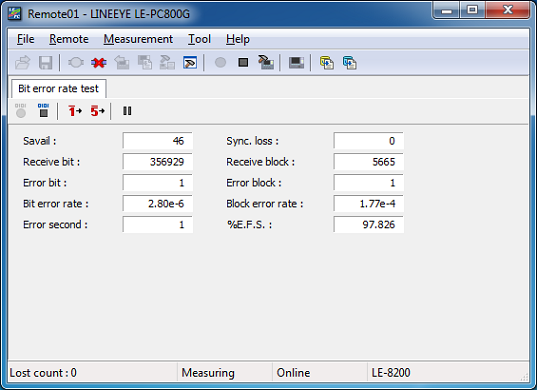The height and width of the screenshot is (390, 537).
Task: Open the Tool menu
Action: pos(199,39)
